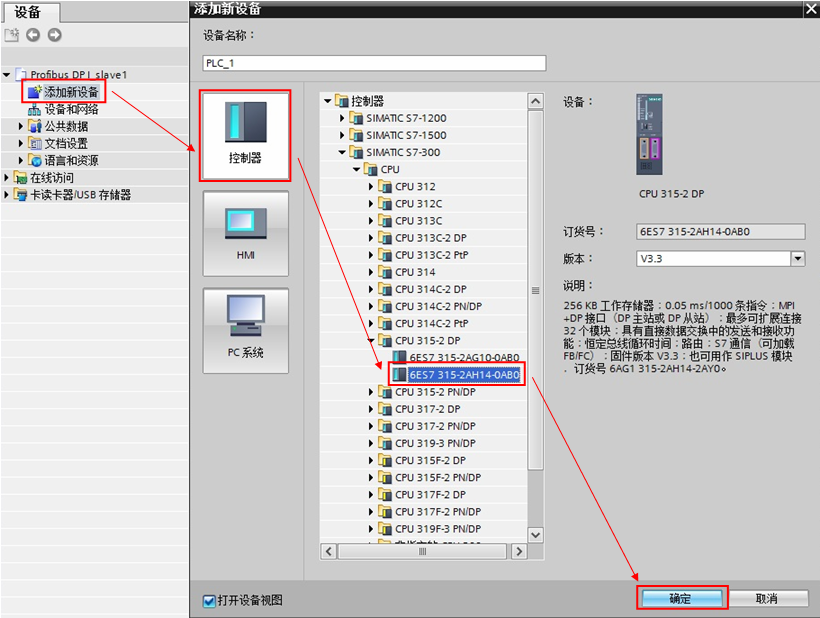
Task: Collapse the 控制器 root node
Action: 328,101
